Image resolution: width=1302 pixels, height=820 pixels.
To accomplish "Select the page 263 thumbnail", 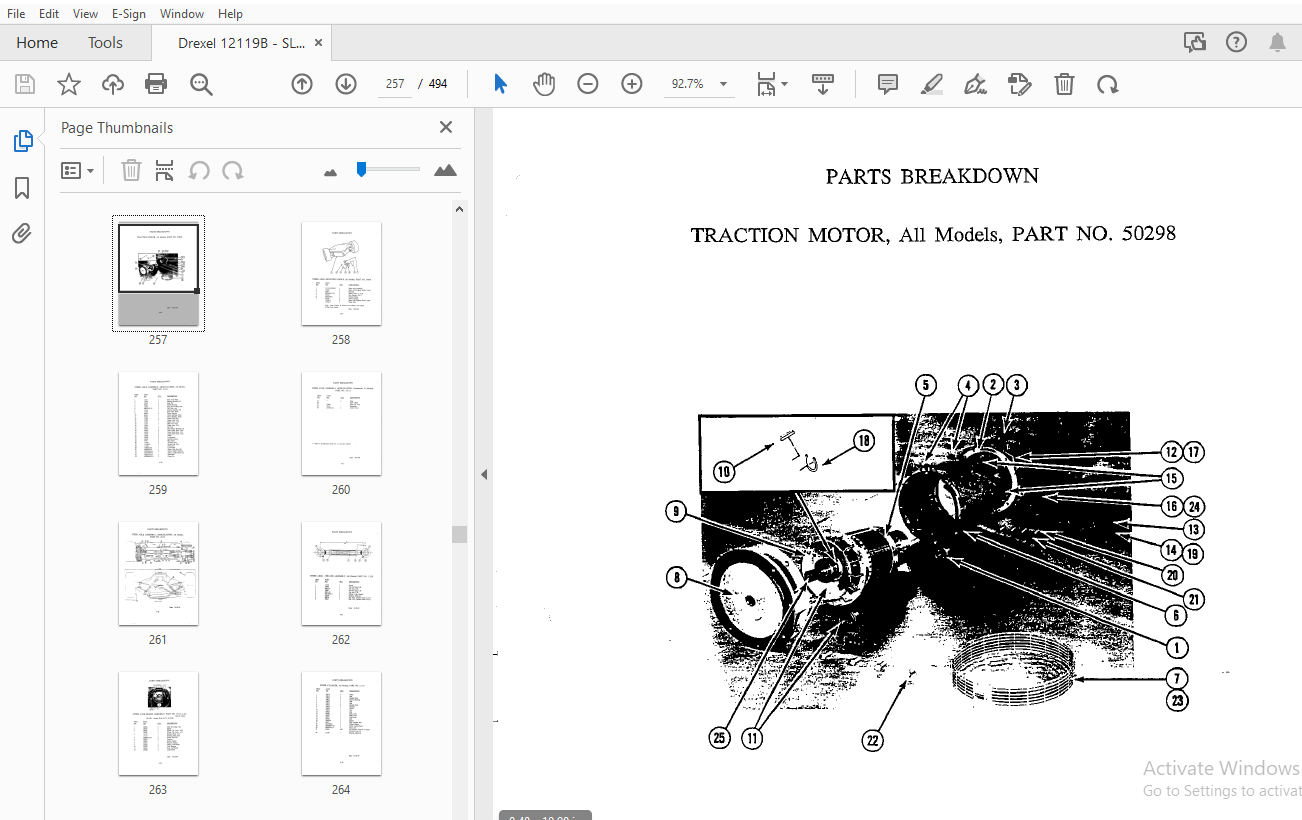I will pos(158,723).
